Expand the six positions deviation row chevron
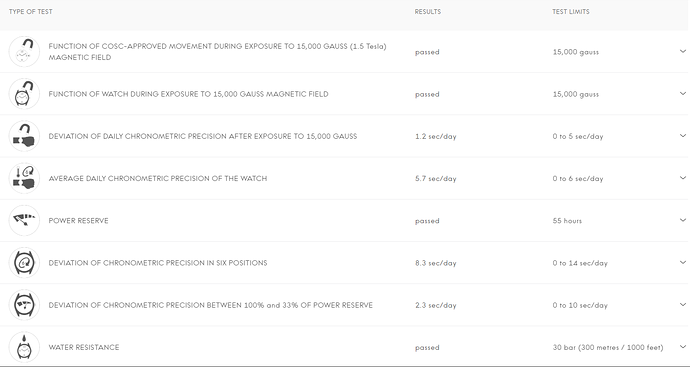 pyautogui.click(x=683, y=263)
